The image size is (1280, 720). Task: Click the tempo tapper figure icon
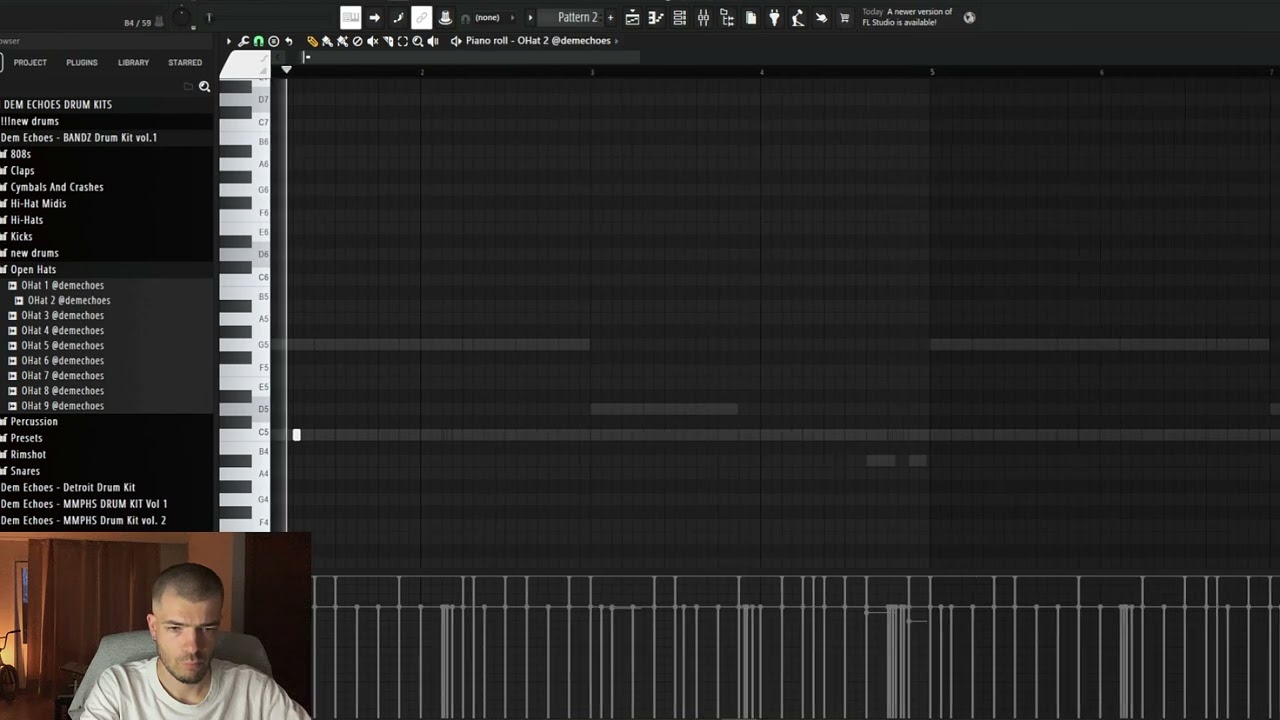pyautogui.click(x=798, y=17)
